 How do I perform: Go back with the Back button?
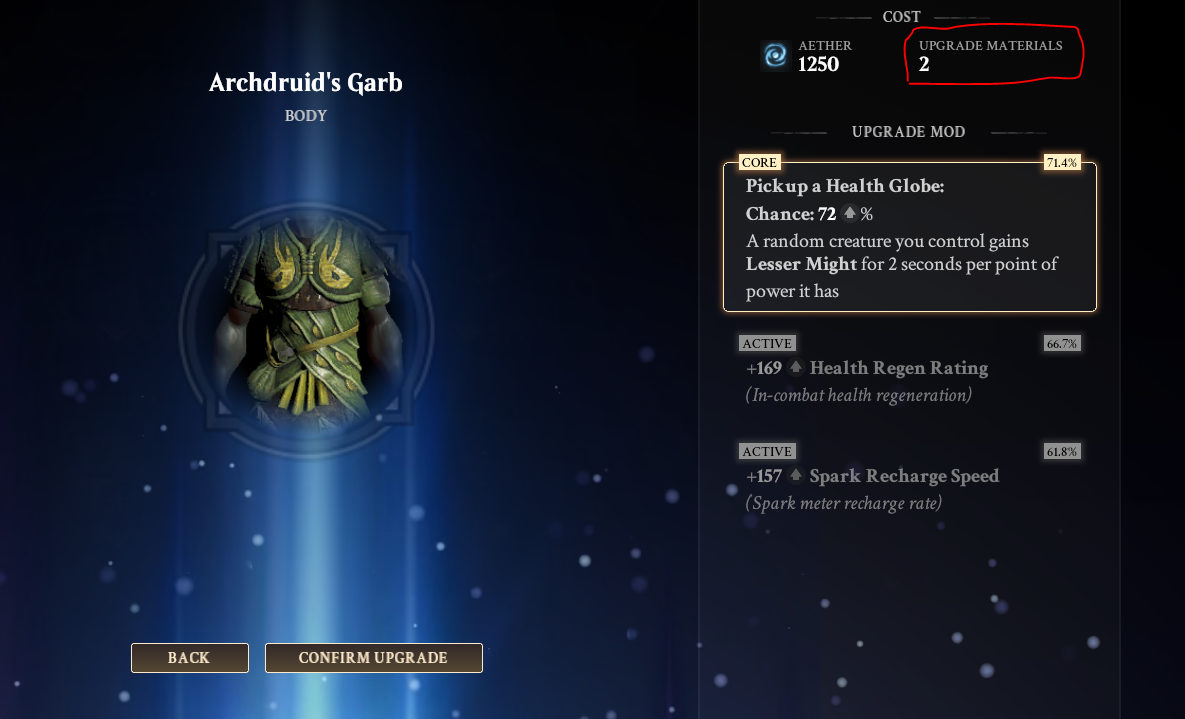190,658
